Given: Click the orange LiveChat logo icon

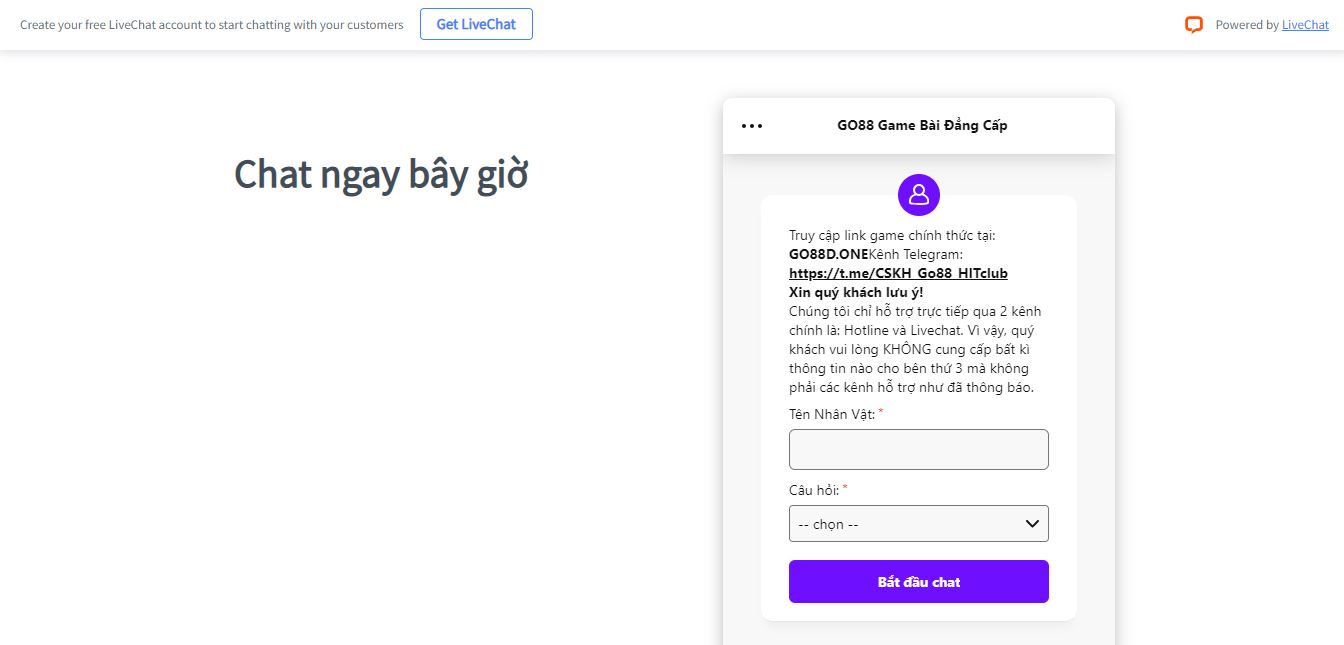Looking at the screenshot, I should (1193, 25).
